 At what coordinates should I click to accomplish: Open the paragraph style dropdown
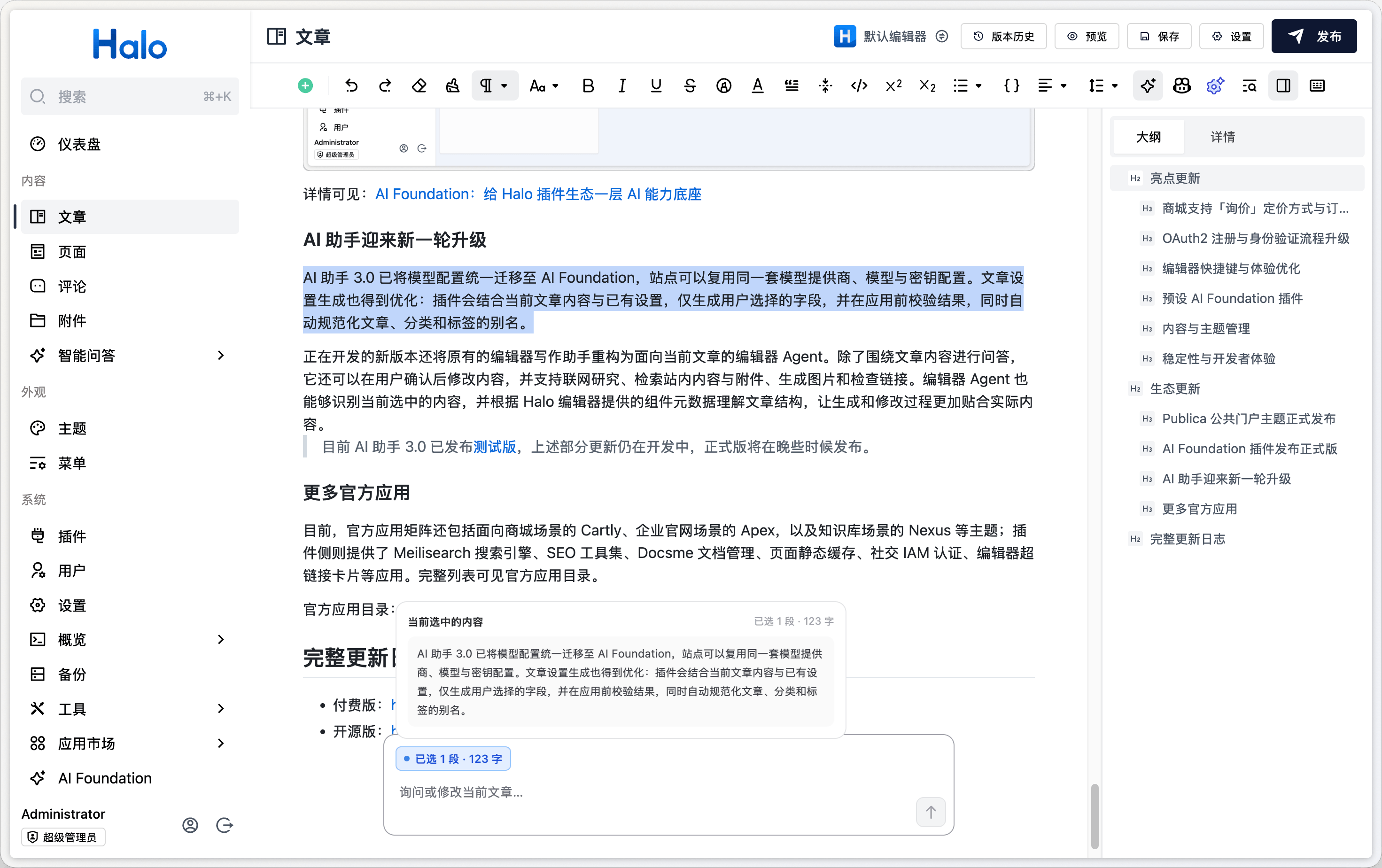[x=495, y=86]
